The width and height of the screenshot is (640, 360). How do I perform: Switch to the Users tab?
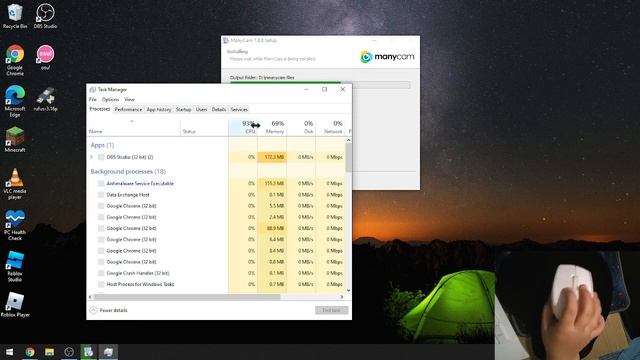coord(201,109)
